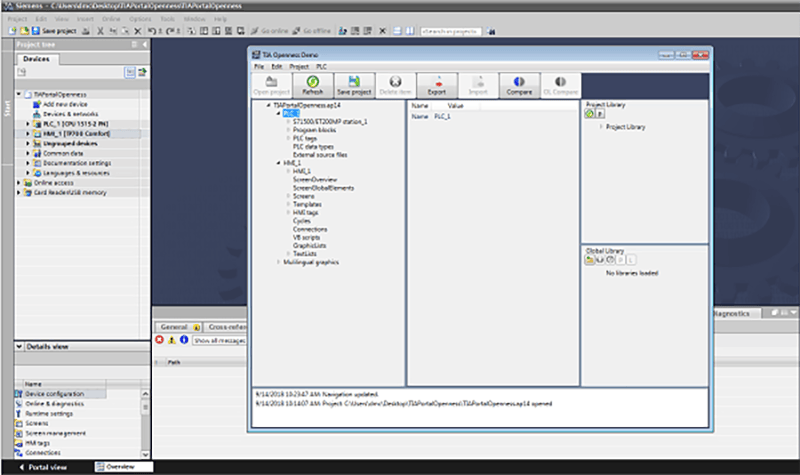Click Save project in the TIA Openness Demo toolbar
This screenshot has width=800, height=475.
coord(354,85)
